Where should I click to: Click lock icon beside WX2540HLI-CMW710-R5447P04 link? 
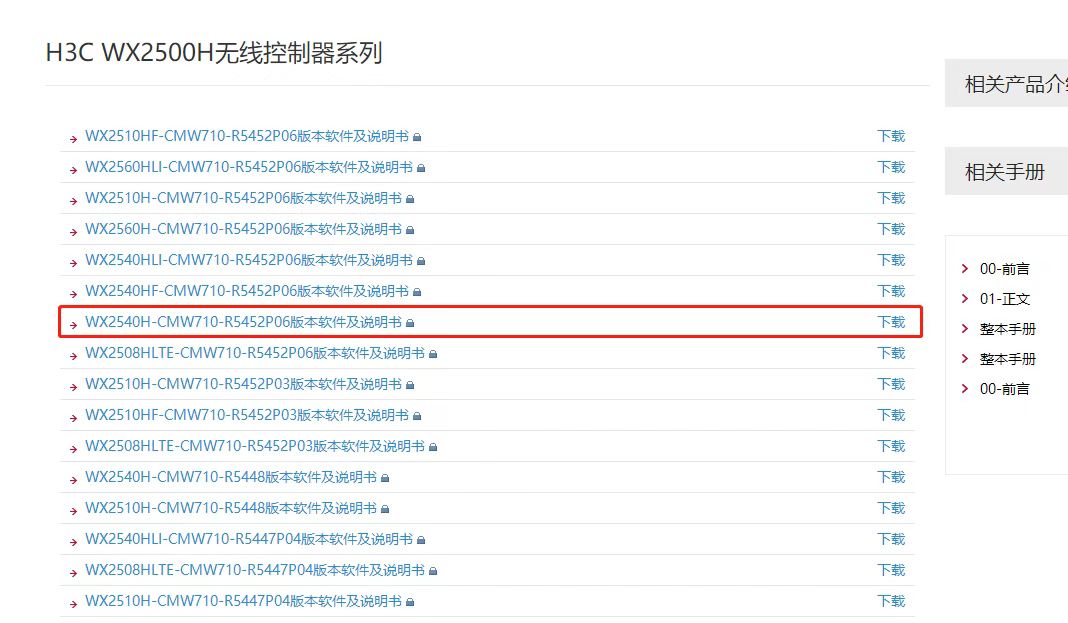[421, 540]
